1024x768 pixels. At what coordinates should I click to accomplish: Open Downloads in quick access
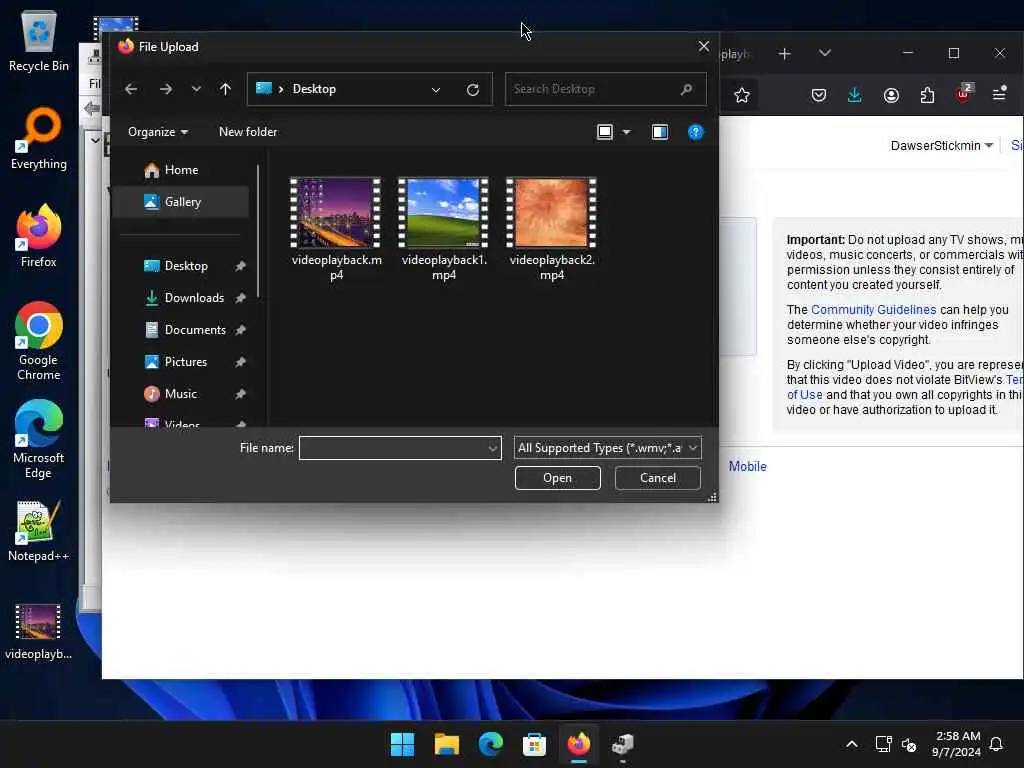(193, 298)
